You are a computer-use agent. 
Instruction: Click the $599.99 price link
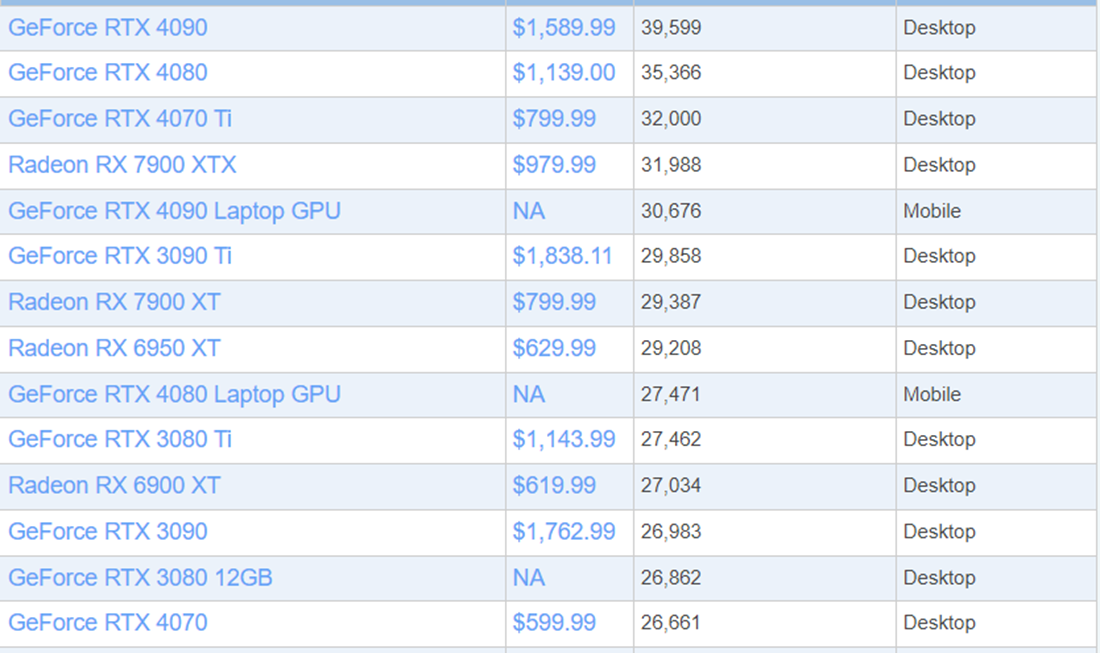[x=554, y=623]
